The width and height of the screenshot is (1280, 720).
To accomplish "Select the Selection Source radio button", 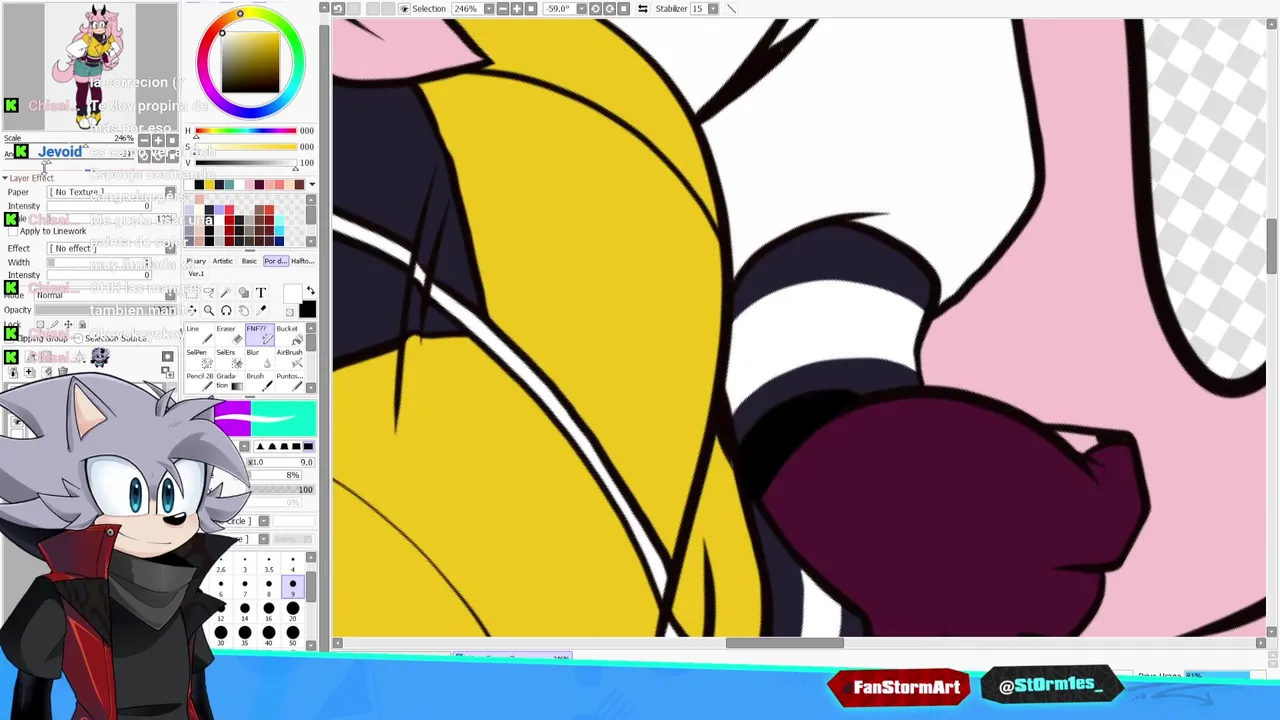I will click(x=78, y=338).
